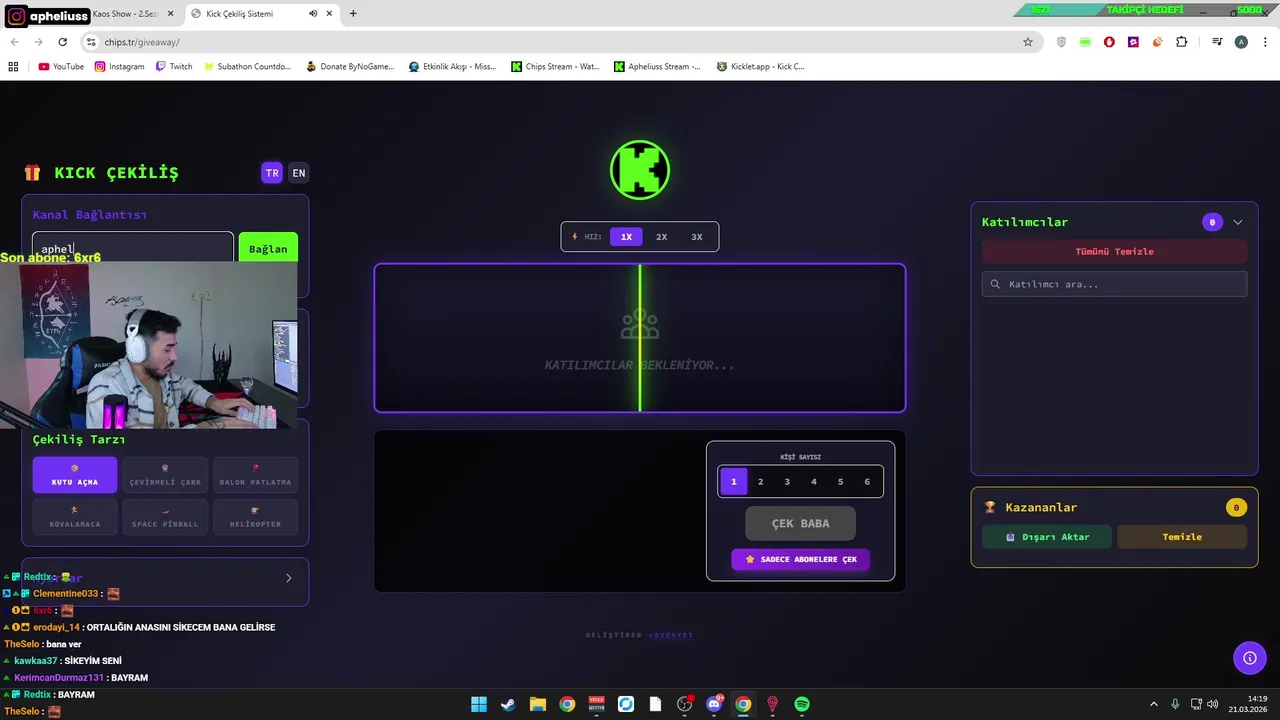Click the site info icon before URL
1280x720 pixels.
(91, 42)
